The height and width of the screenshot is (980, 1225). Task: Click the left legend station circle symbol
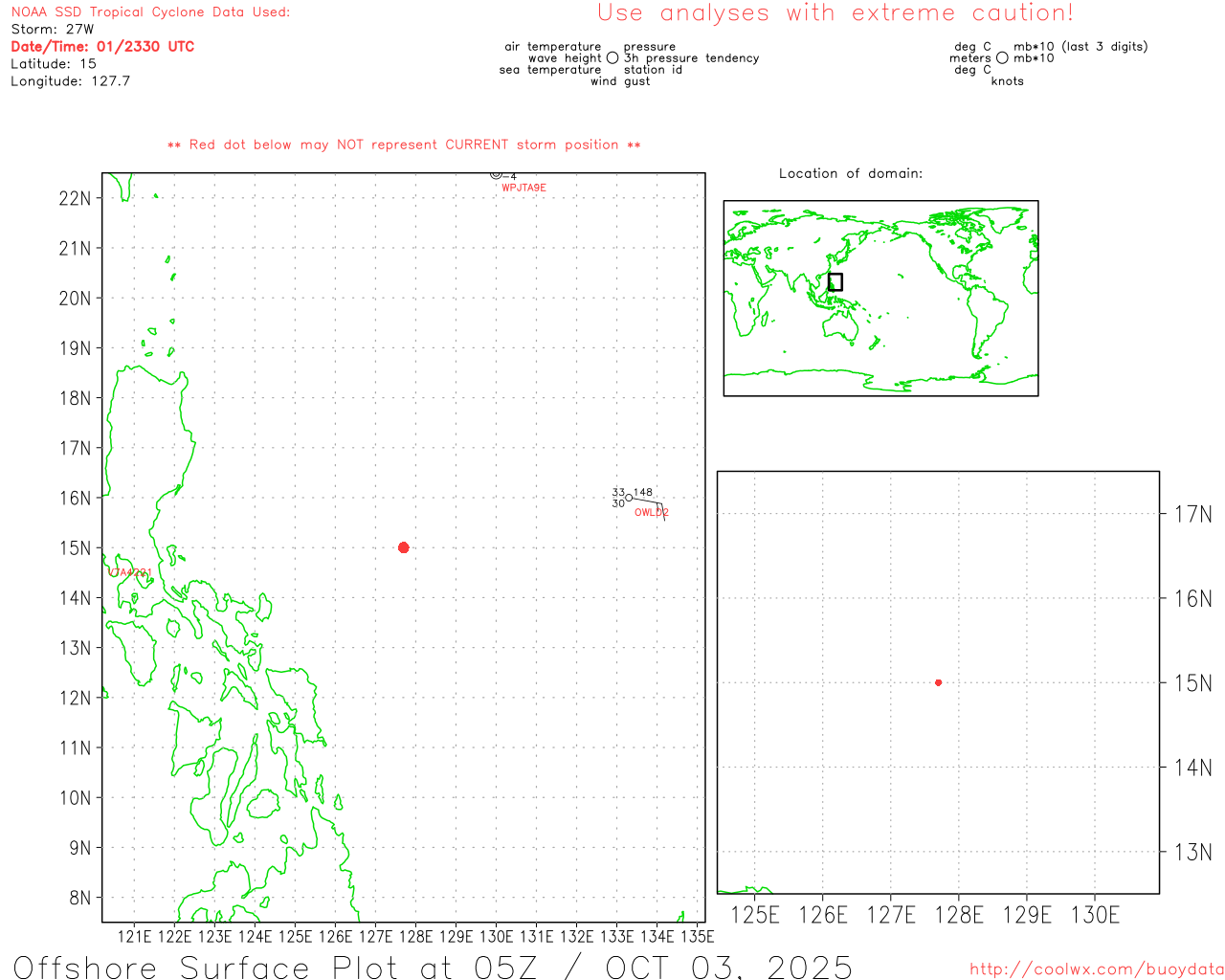click(x=612, y=58)
